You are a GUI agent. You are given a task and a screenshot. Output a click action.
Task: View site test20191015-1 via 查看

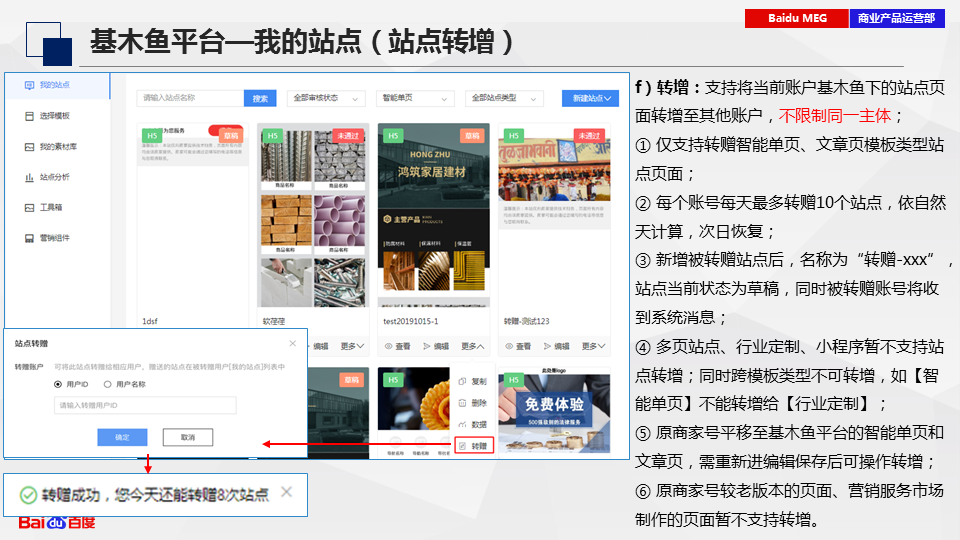point(397,346)
